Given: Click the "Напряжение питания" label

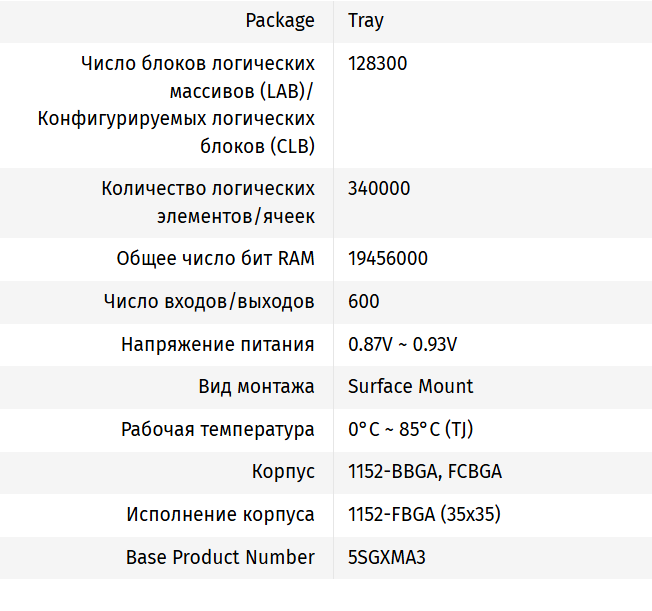Looking at the screenshot, I should tap(218, 344).
